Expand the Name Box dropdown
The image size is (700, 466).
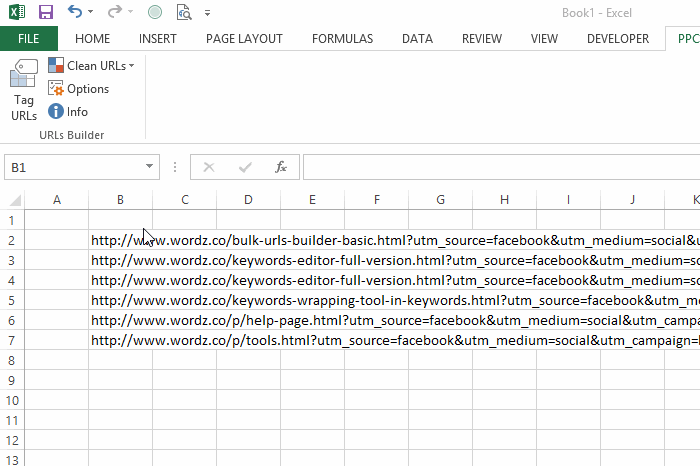[x=150, y=166]
